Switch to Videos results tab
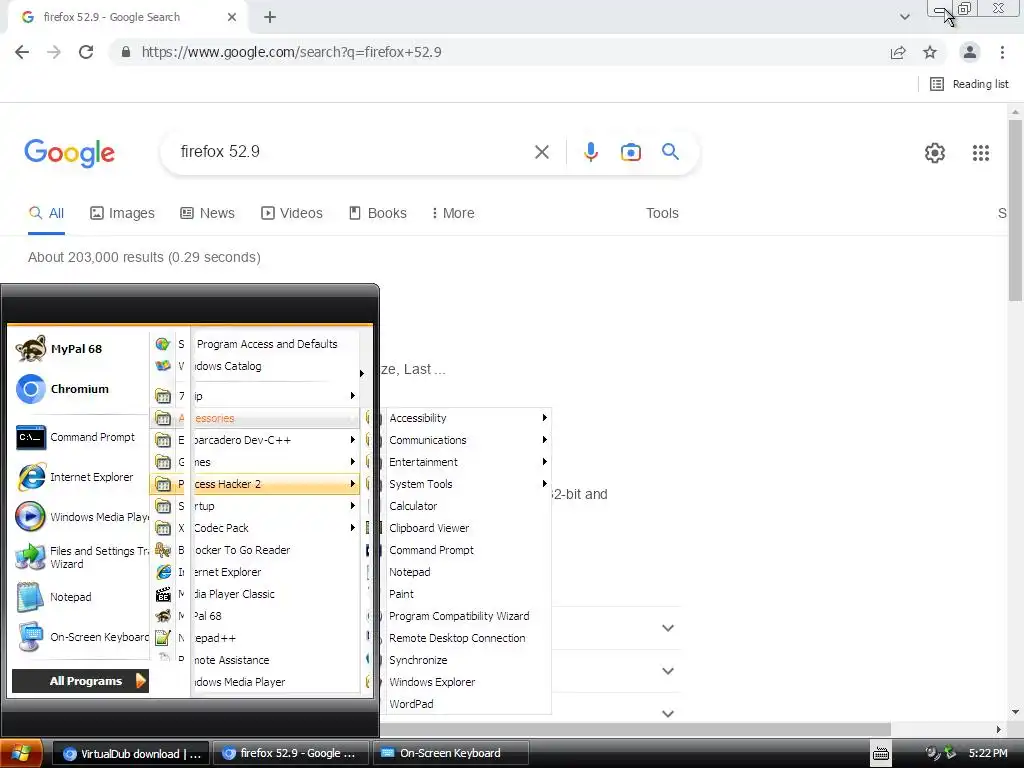The width and height of the screenshot is (1024, 768). pyautogui.click(x=291, y=213)
